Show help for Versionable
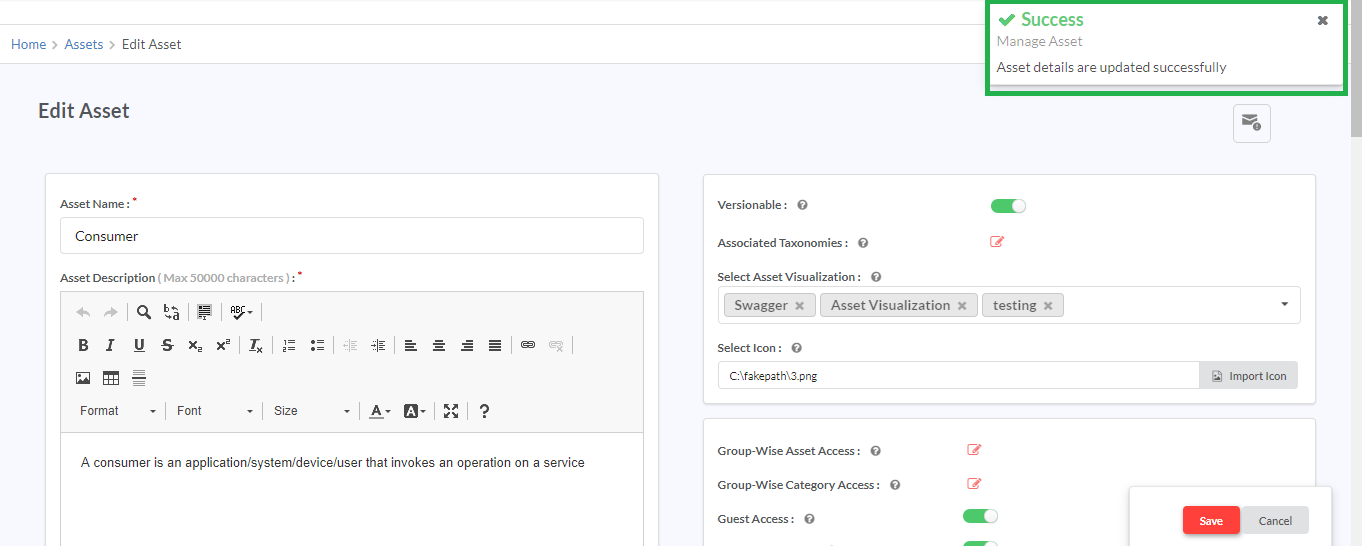 pos(802,205)
